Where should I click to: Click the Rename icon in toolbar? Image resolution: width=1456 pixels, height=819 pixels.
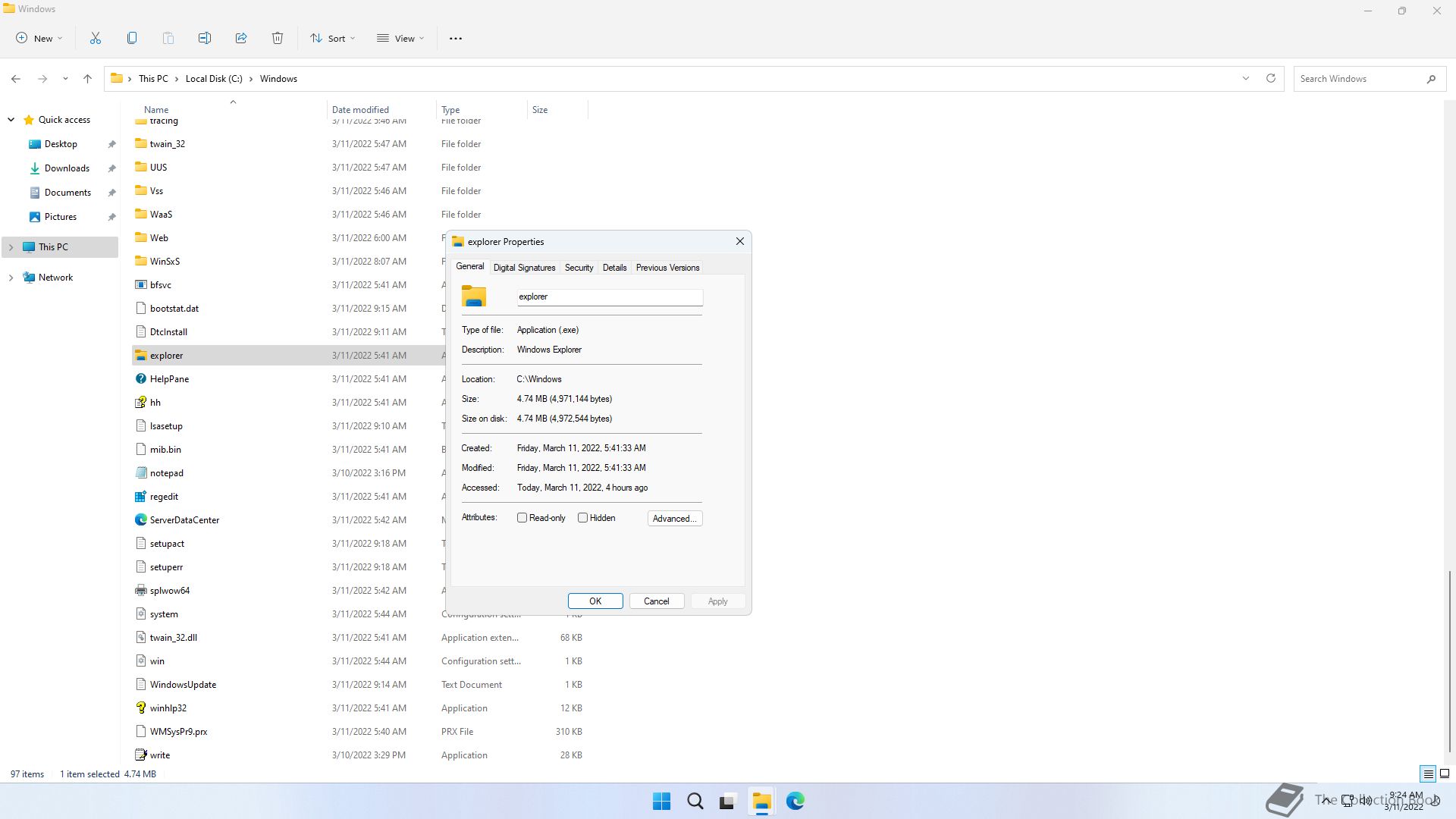tap(205, 38)
